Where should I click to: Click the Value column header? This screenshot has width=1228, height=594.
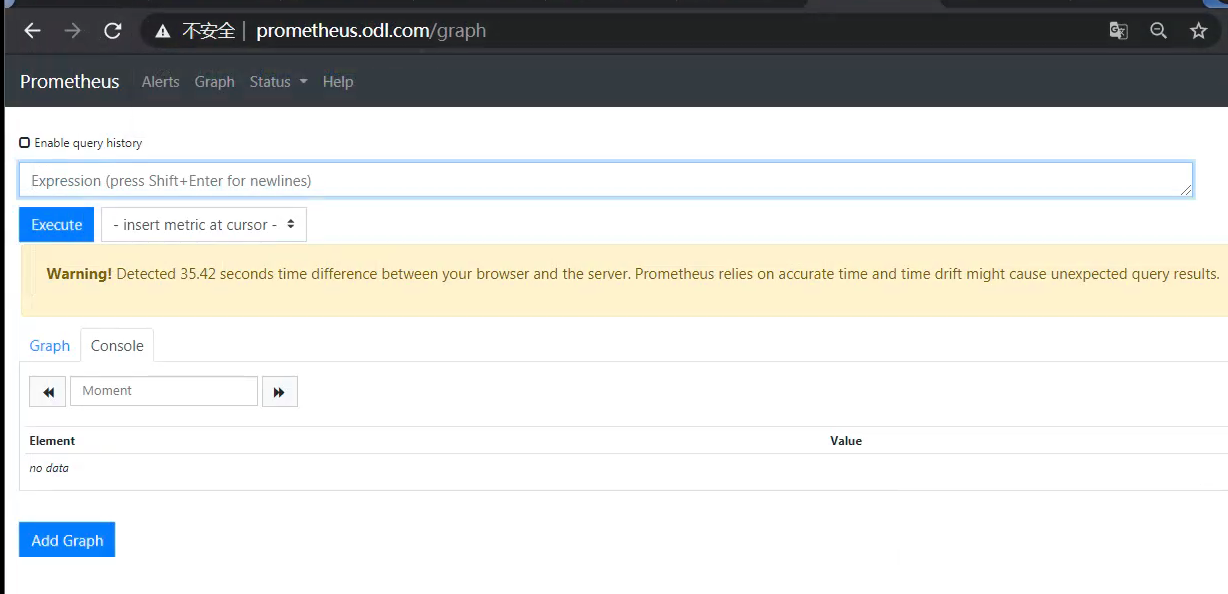846,441
